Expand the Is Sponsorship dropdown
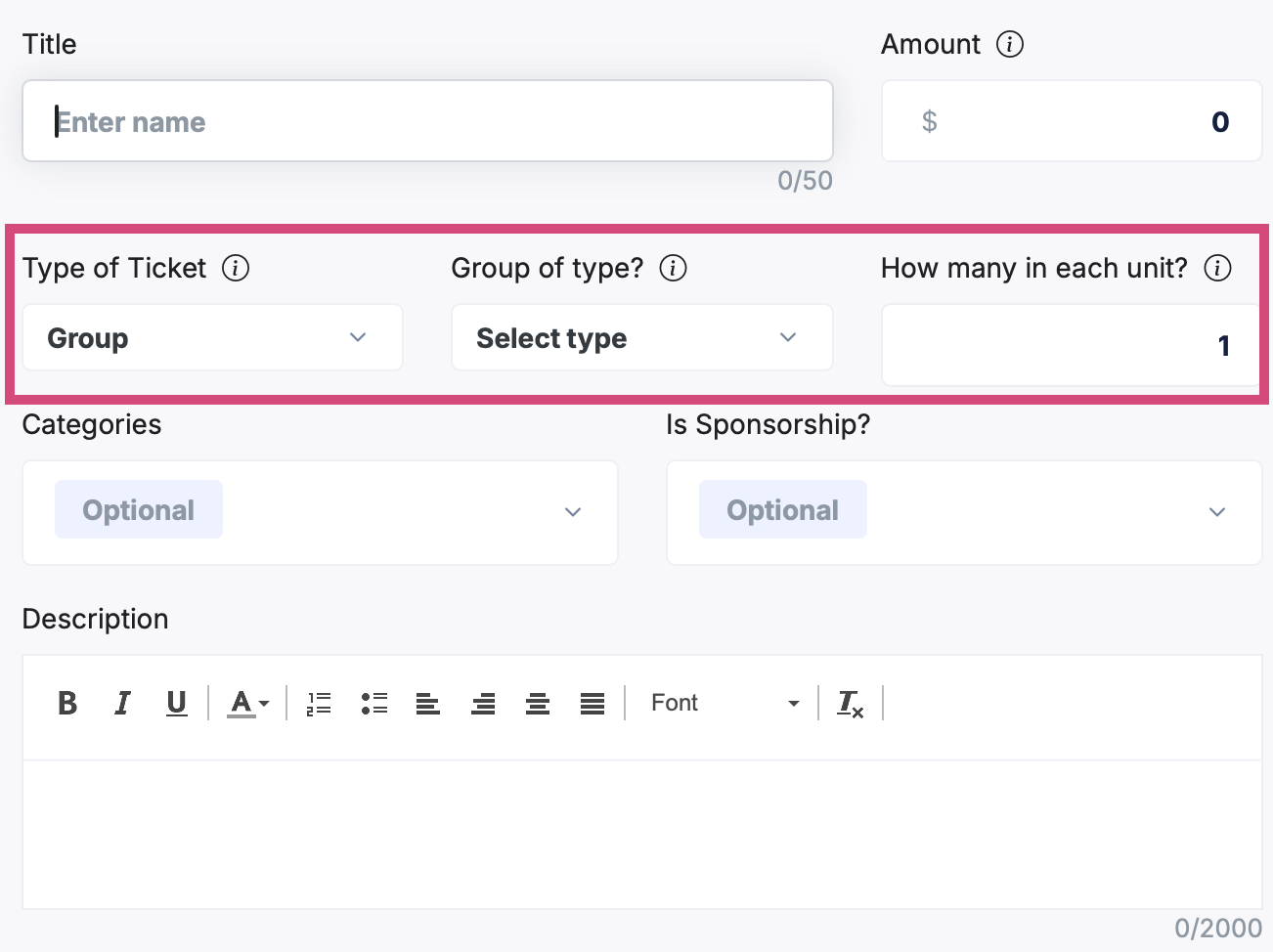Screen dimensions: 1273x952 coord(964,512)
